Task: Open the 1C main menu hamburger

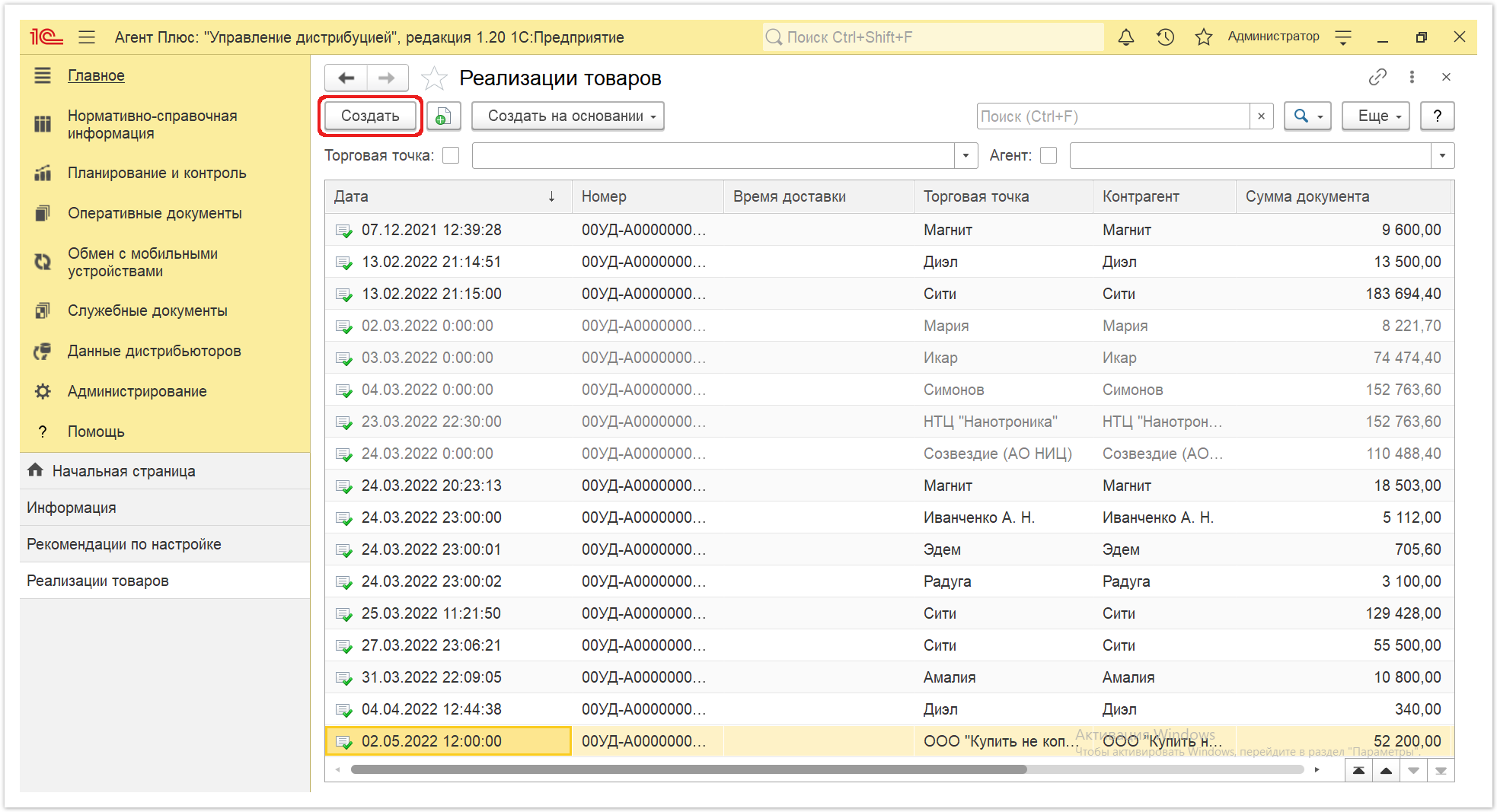Action: coord(87,37)
